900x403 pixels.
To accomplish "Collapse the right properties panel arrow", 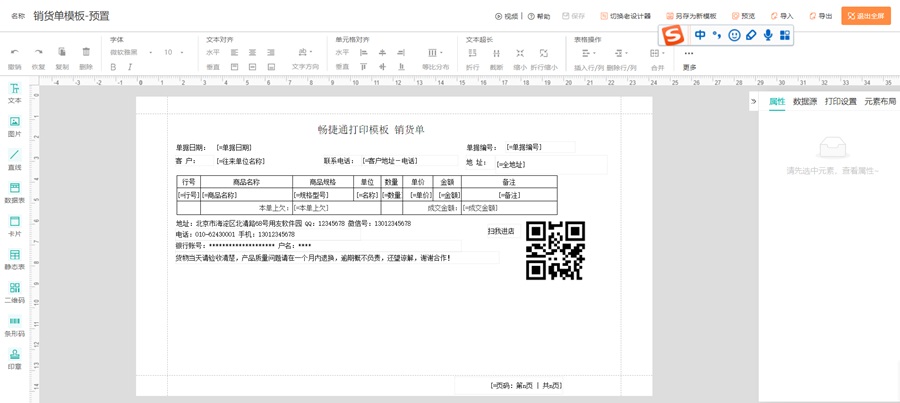I will (754, 102).
